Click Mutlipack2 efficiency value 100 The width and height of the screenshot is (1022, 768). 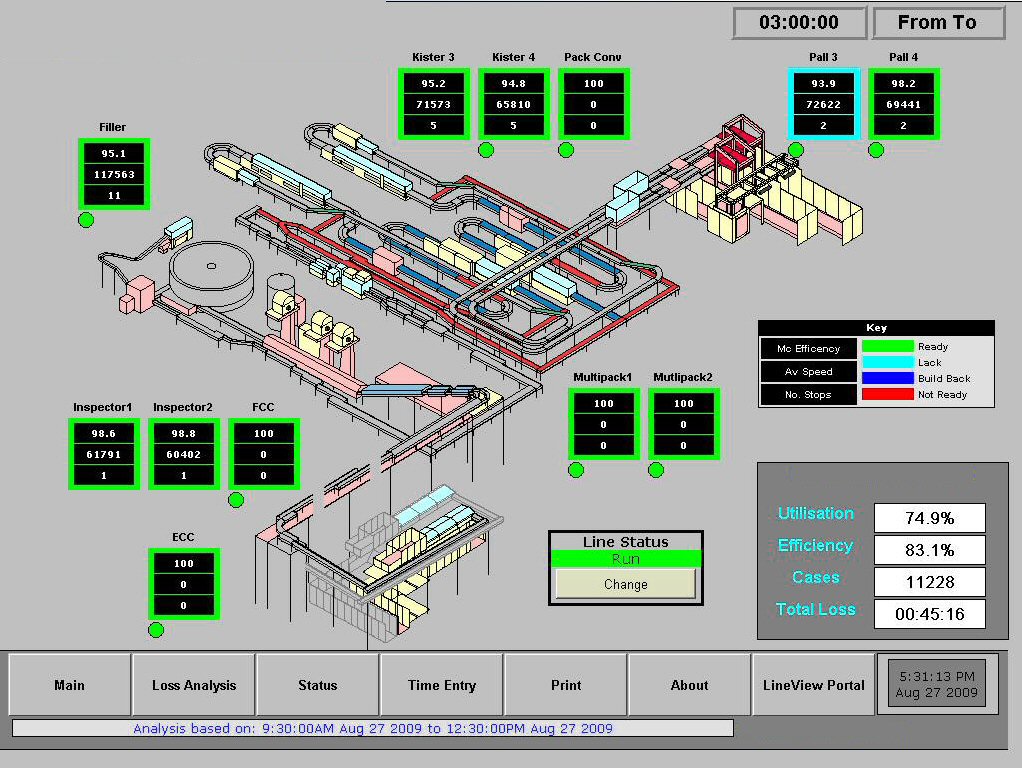pyautogui.click(x=684, y=404)
